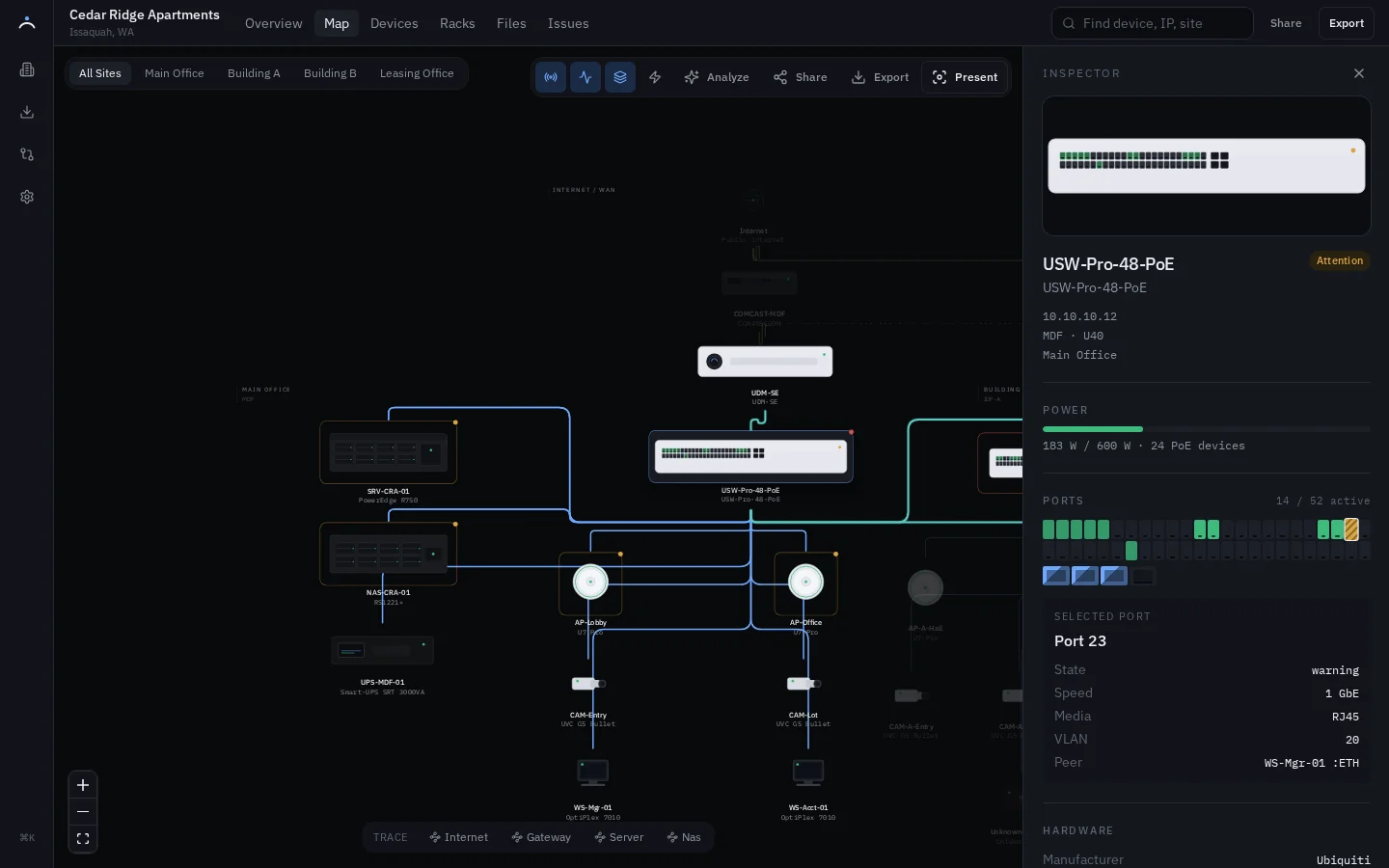Trace path to Gateway
Screen dimensions: 1389x868
[541, 837]
